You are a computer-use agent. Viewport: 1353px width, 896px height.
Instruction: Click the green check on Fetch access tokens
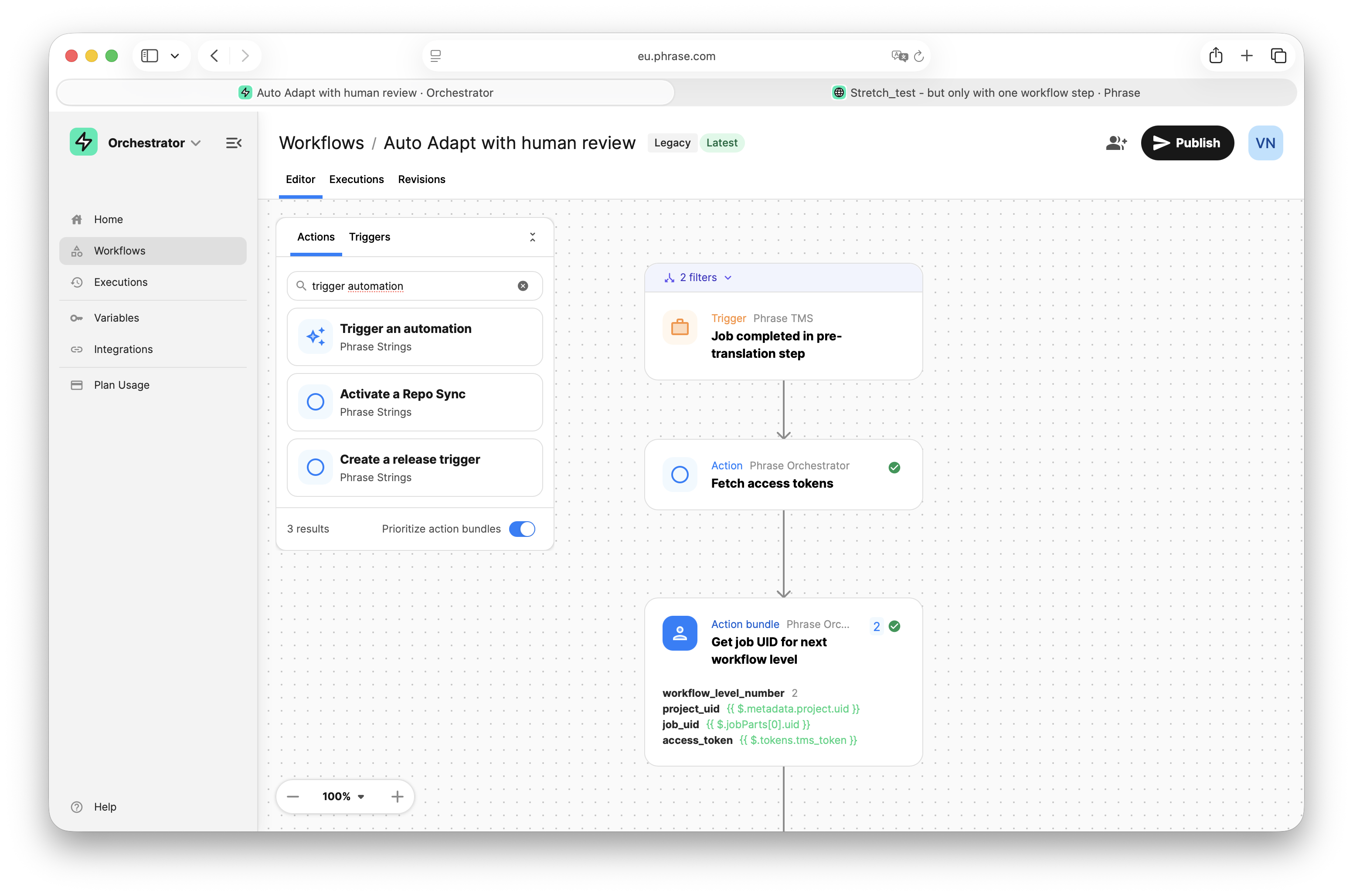[x=894, y=468]
